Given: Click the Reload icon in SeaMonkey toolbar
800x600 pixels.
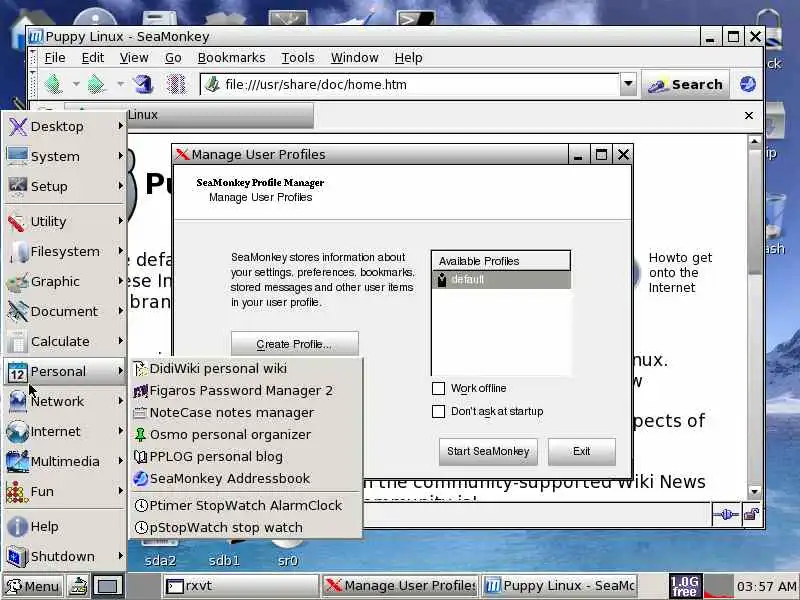Looking at the screenshot, I should pos(143,84).
